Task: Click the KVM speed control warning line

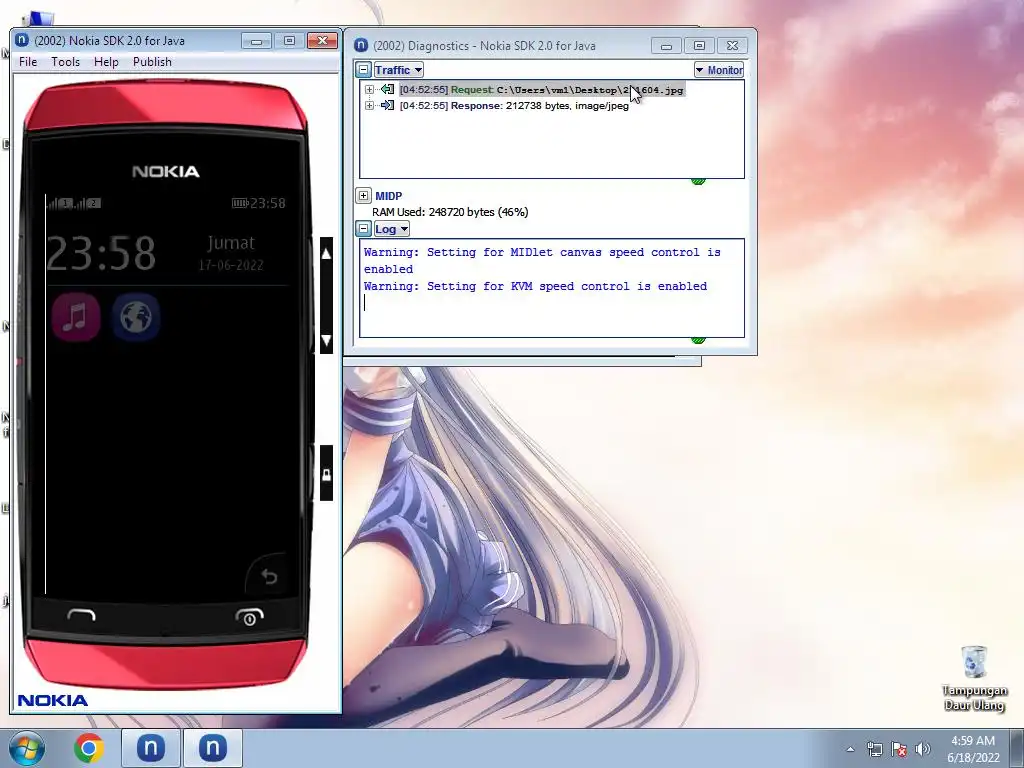Action: [x=536, y=286]
